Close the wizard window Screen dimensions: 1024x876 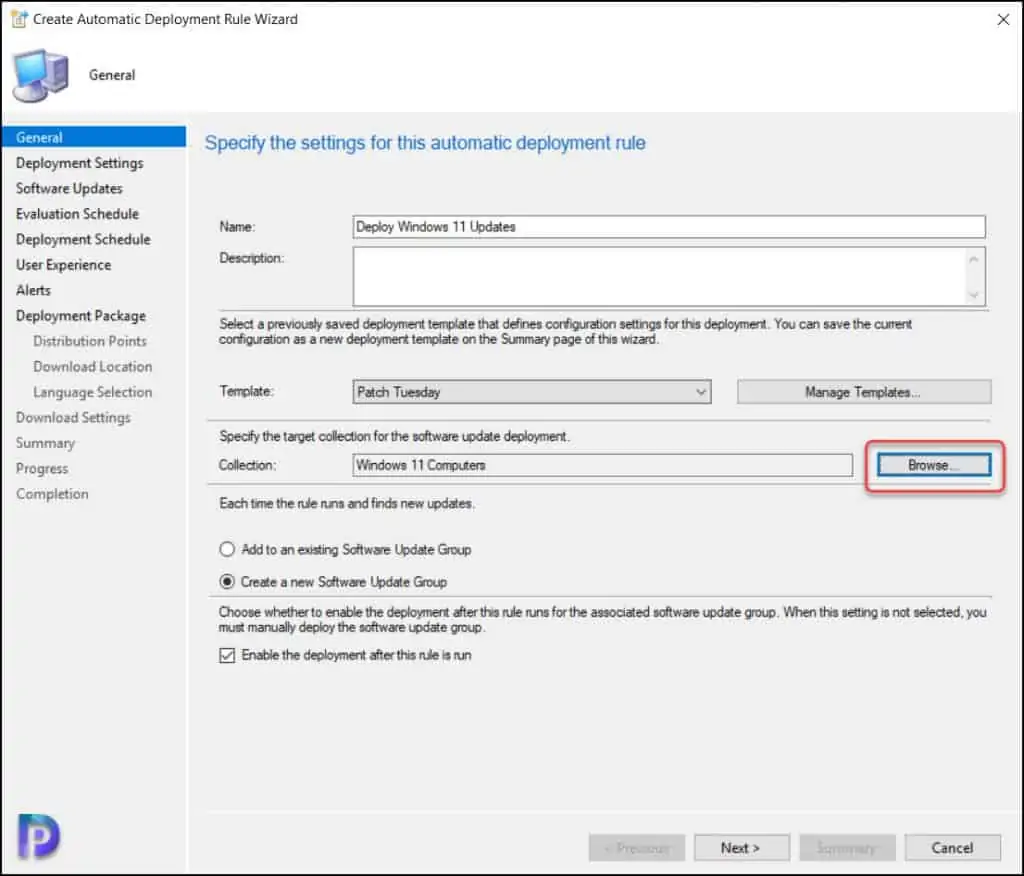[1003, 19]
